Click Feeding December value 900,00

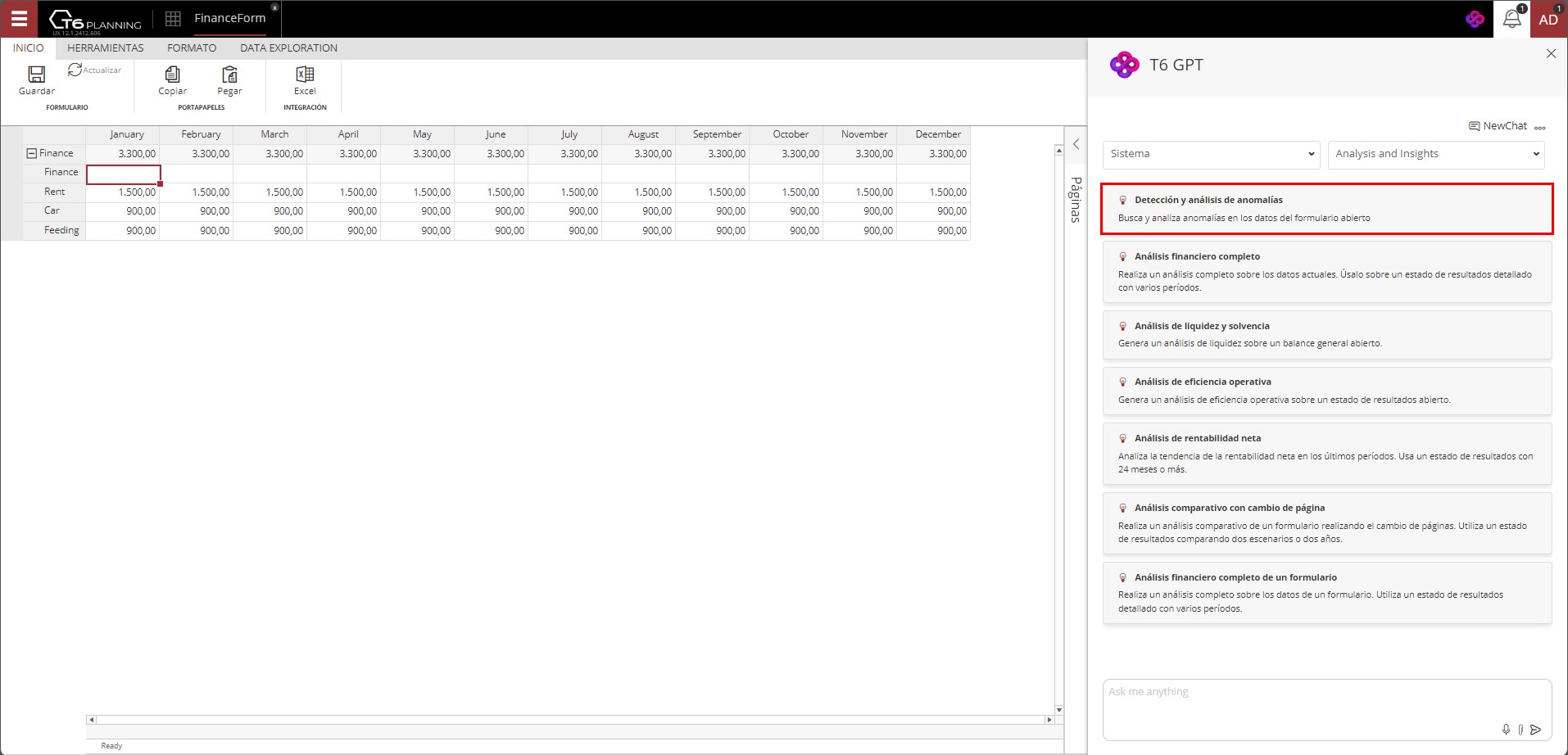tap(934, 231)
